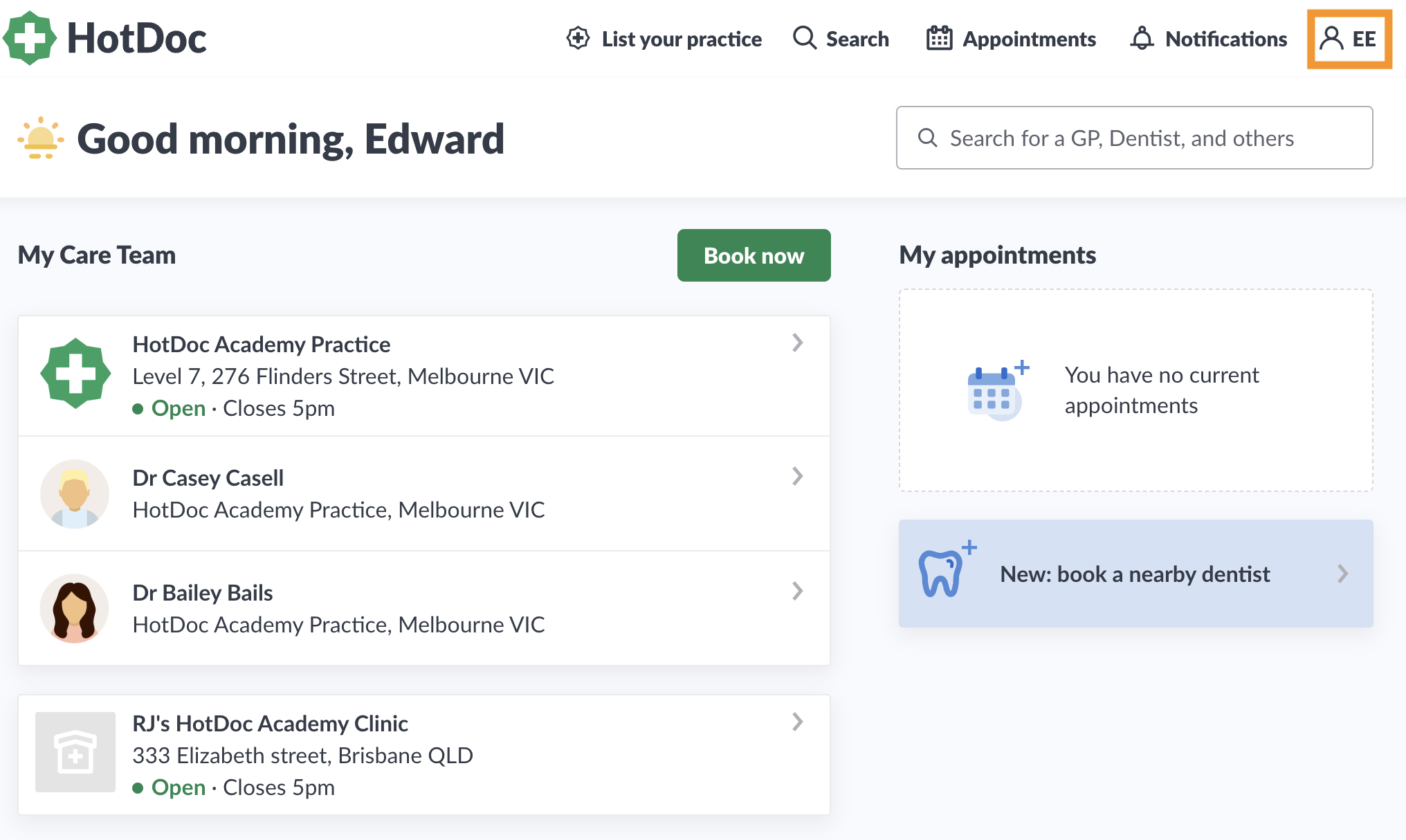Click the Appointments calendar icon
Viewport: 1406px width, 840px height.
tap(939, 38)
